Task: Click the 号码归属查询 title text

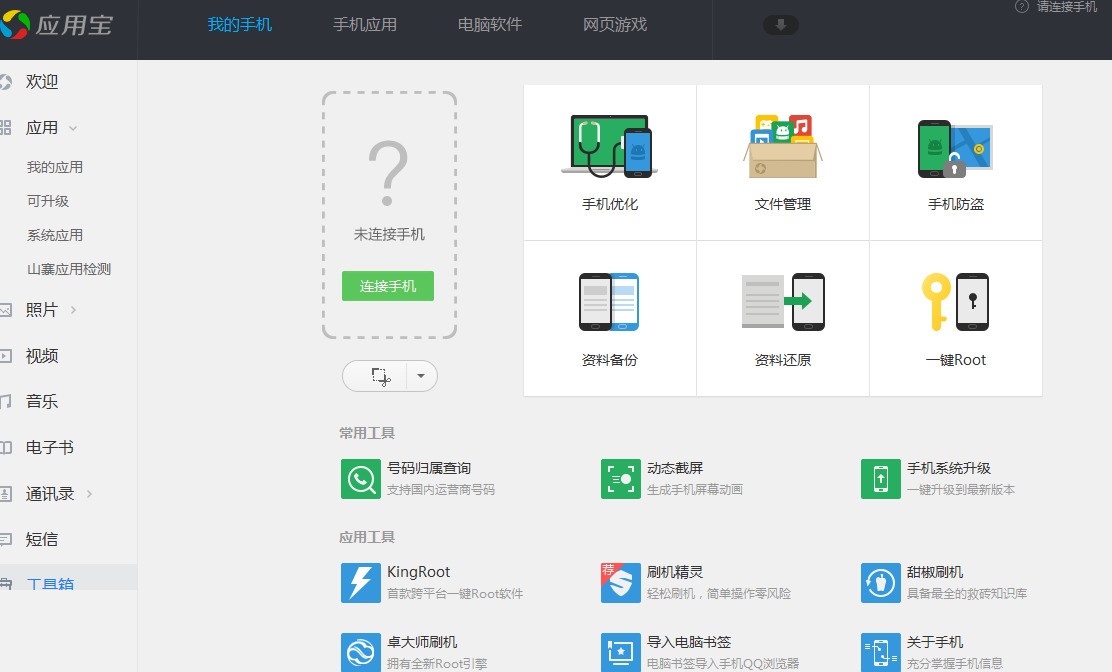Action: (x=429, y=469)
